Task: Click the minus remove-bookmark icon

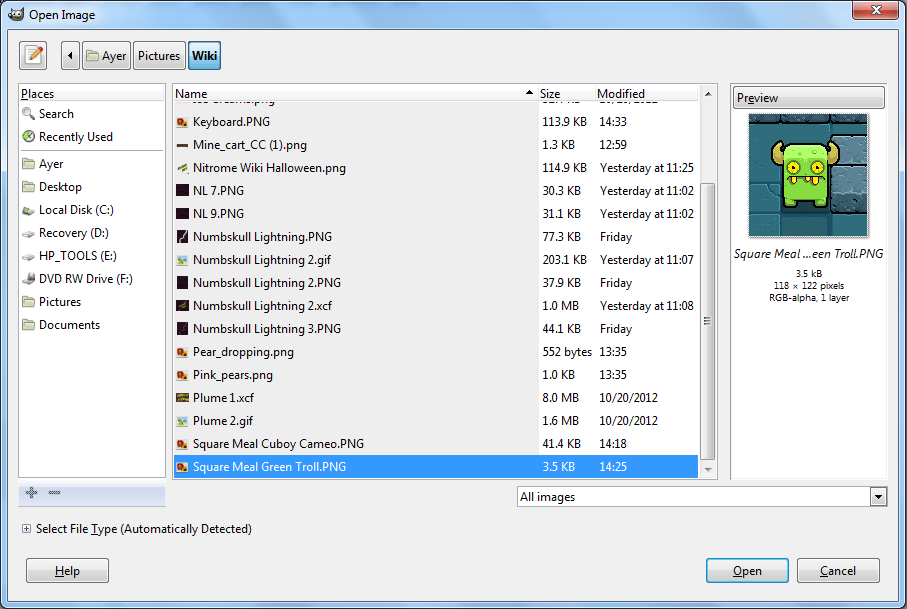Action: click(x=54, y=492)
